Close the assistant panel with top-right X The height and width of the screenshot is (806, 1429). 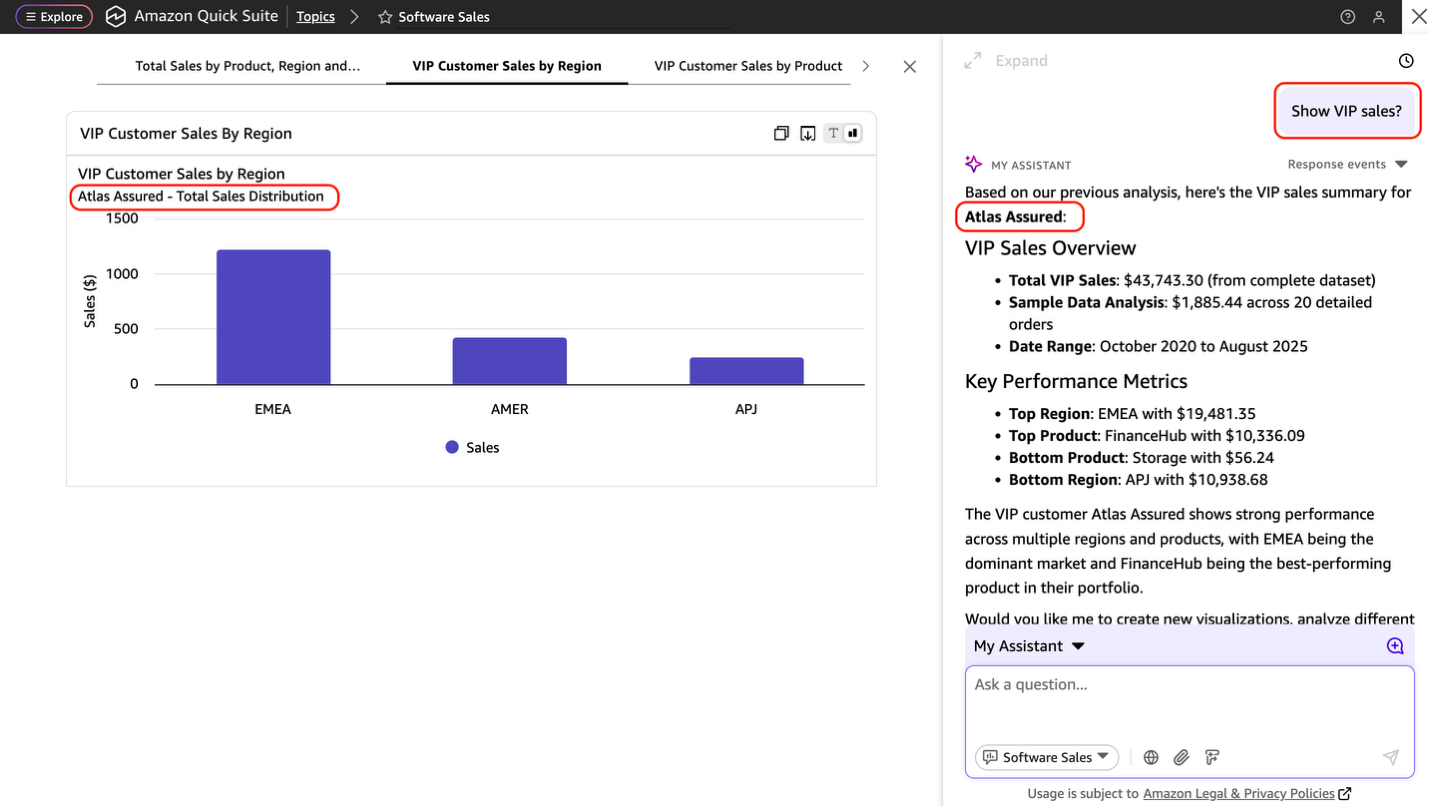click(1418, 17)
